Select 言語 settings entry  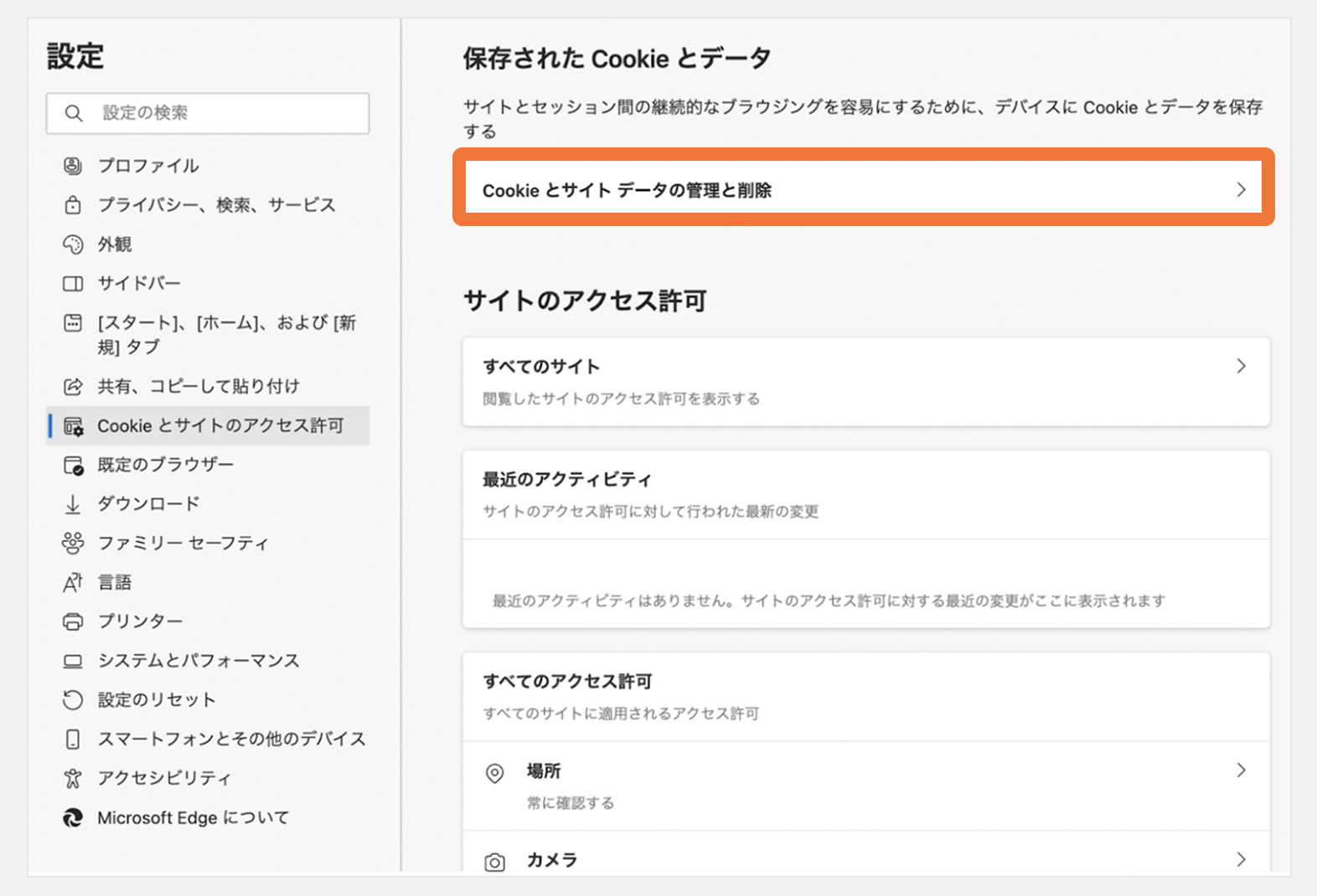[x=208, y=583]
